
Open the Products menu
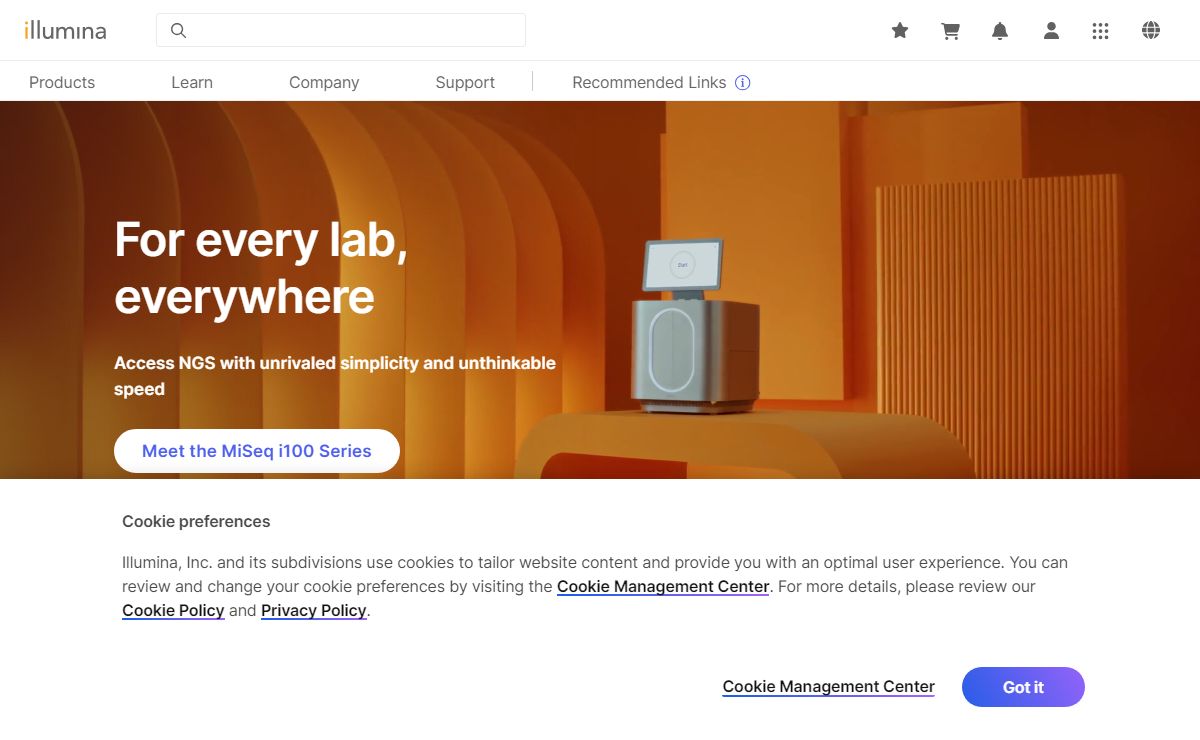click(x=62, y=82)
